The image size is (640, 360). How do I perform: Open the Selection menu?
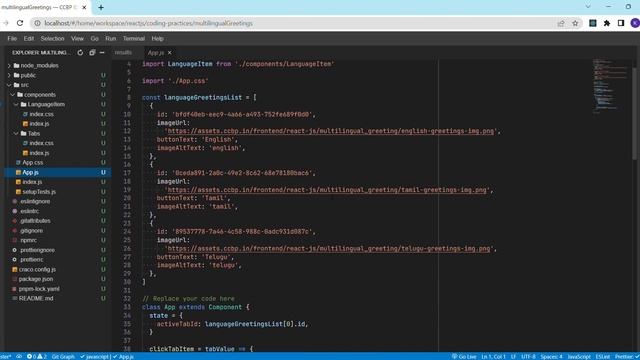(x=52, y=38)
